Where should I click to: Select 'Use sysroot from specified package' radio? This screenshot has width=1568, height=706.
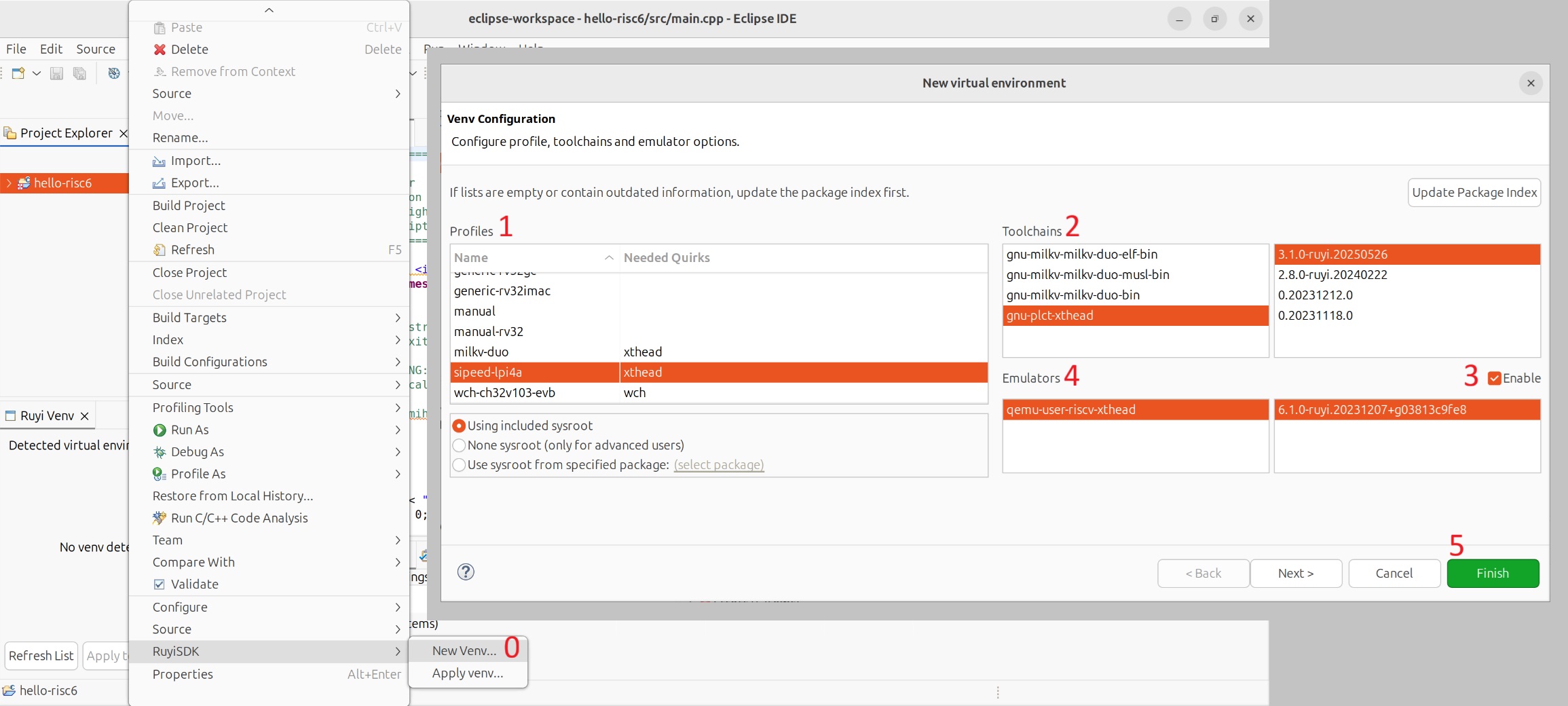tap(459, 465)
